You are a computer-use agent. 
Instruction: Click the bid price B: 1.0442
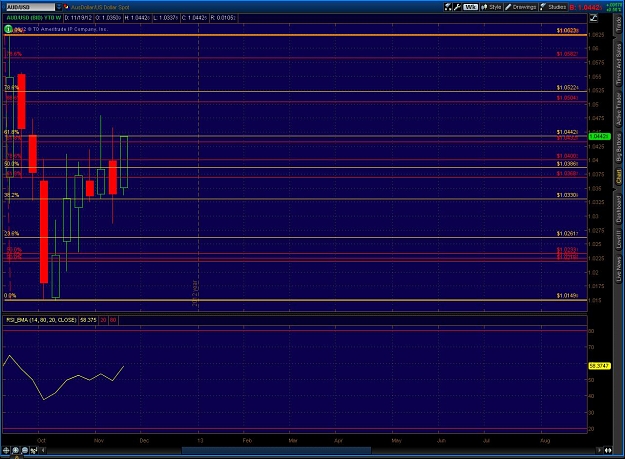[586, 8]
